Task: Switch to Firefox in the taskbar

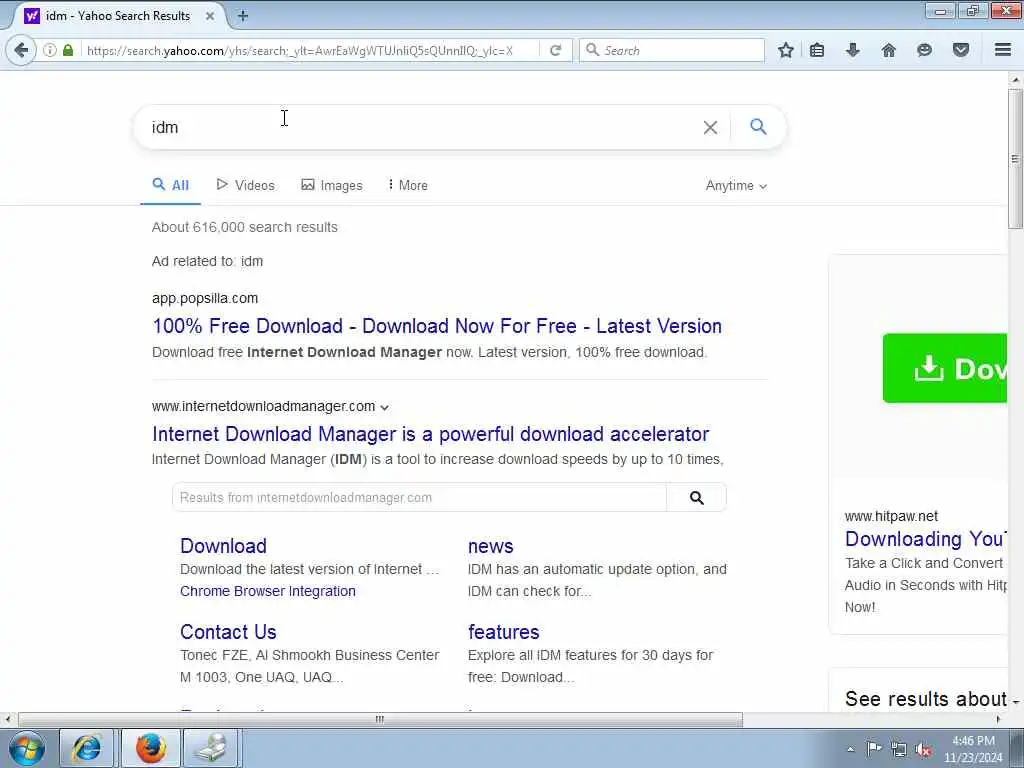Action: 150,748
